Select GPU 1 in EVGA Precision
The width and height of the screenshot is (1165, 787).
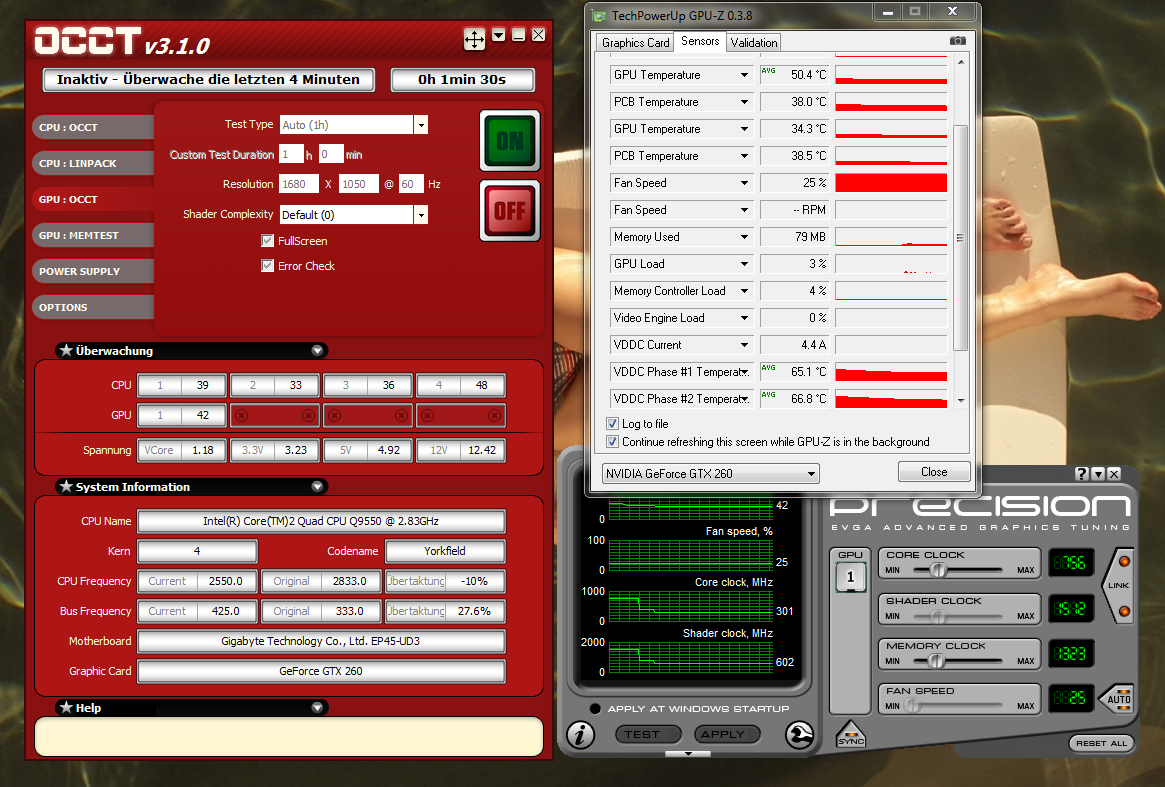[x=851, y=577]
